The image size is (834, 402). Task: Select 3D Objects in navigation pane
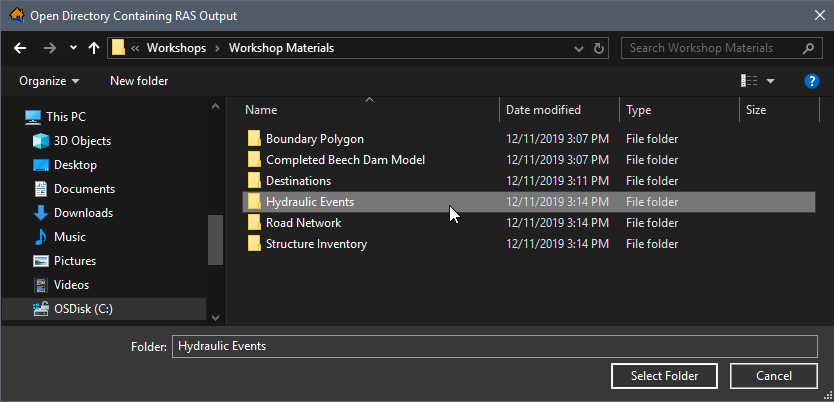82,141
